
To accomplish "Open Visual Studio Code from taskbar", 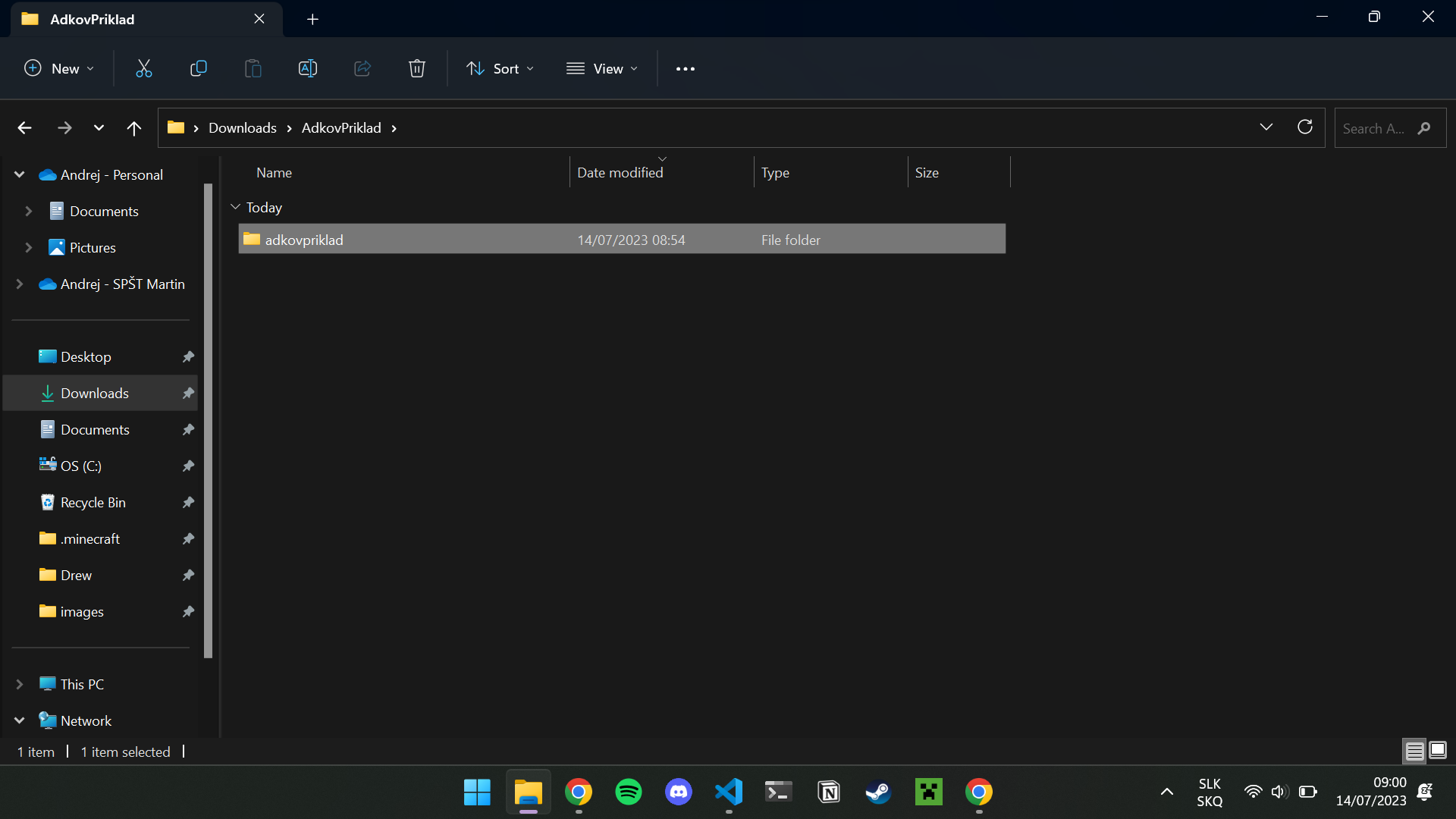I will pyautogui.click(x=729, y=792).
